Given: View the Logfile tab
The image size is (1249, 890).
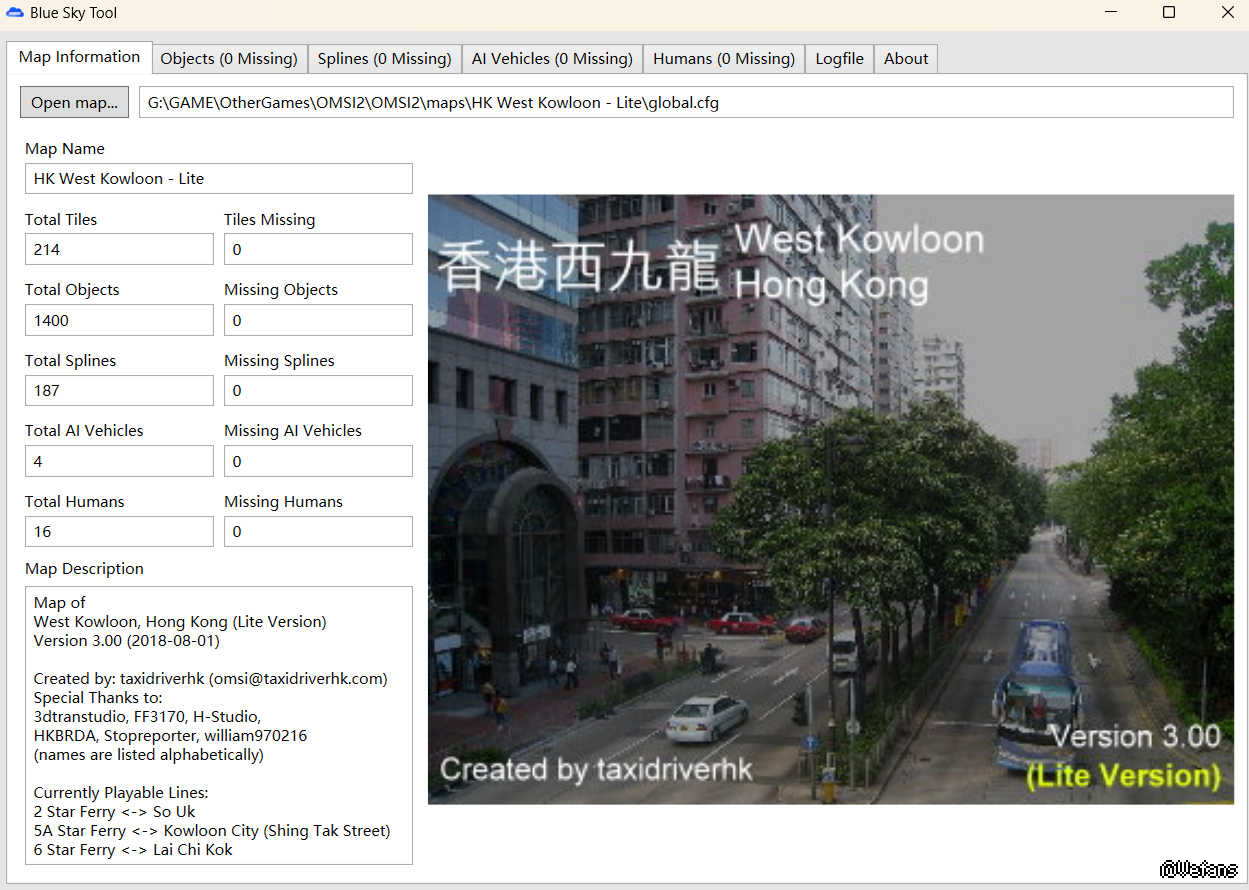Looking at the screenshot, I should pyautogui.click(x=839, y=59).
